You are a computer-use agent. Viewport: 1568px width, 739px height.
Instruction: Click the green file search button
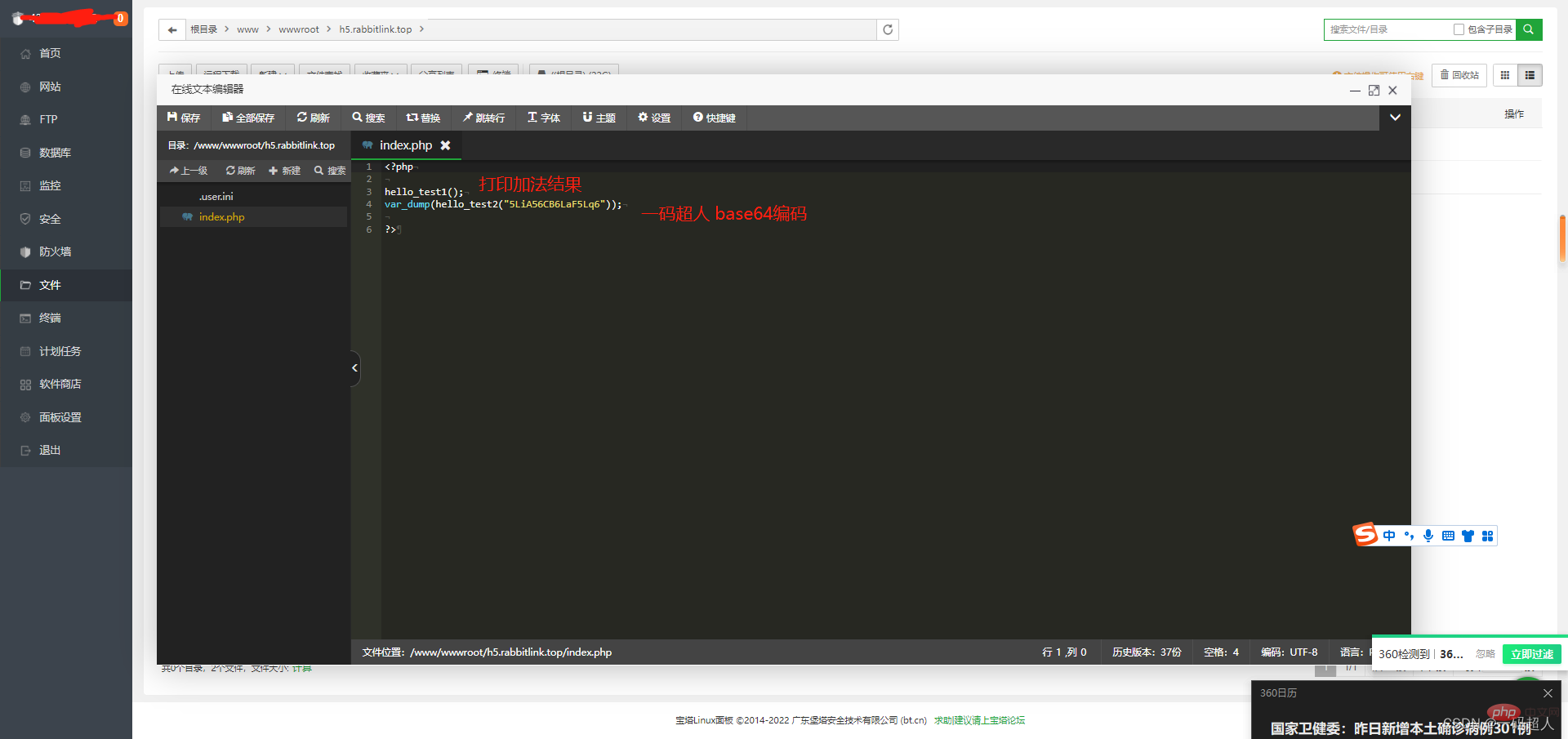point(1529,29)
